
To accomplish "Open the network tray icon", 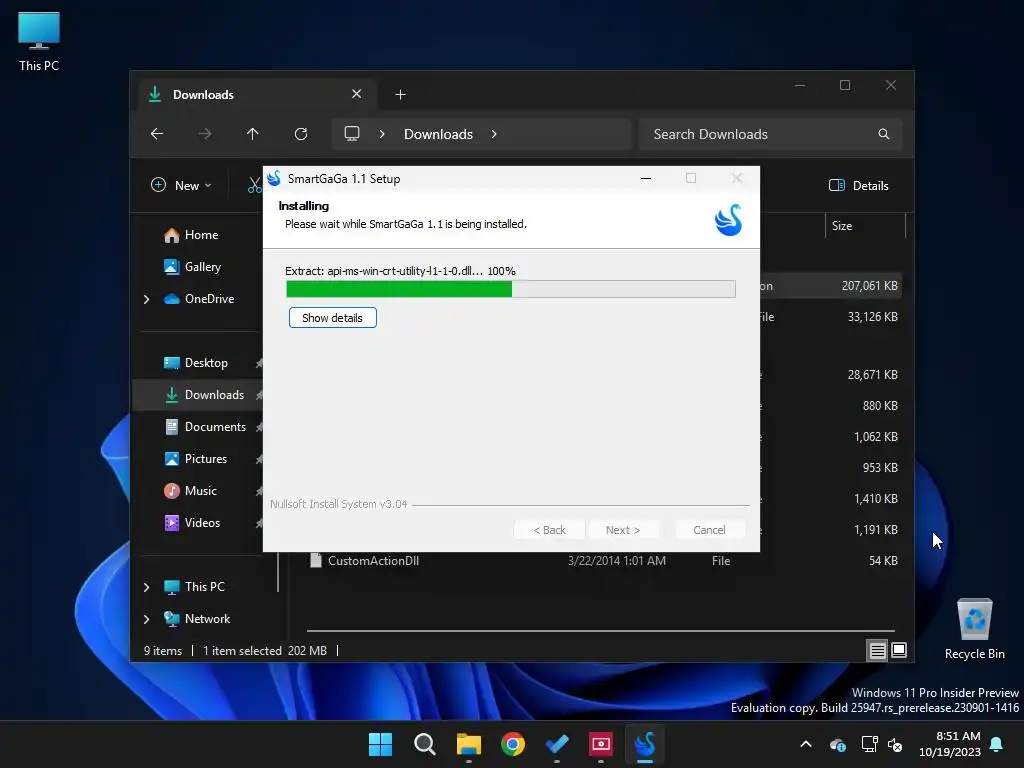I will pos(869,744).
